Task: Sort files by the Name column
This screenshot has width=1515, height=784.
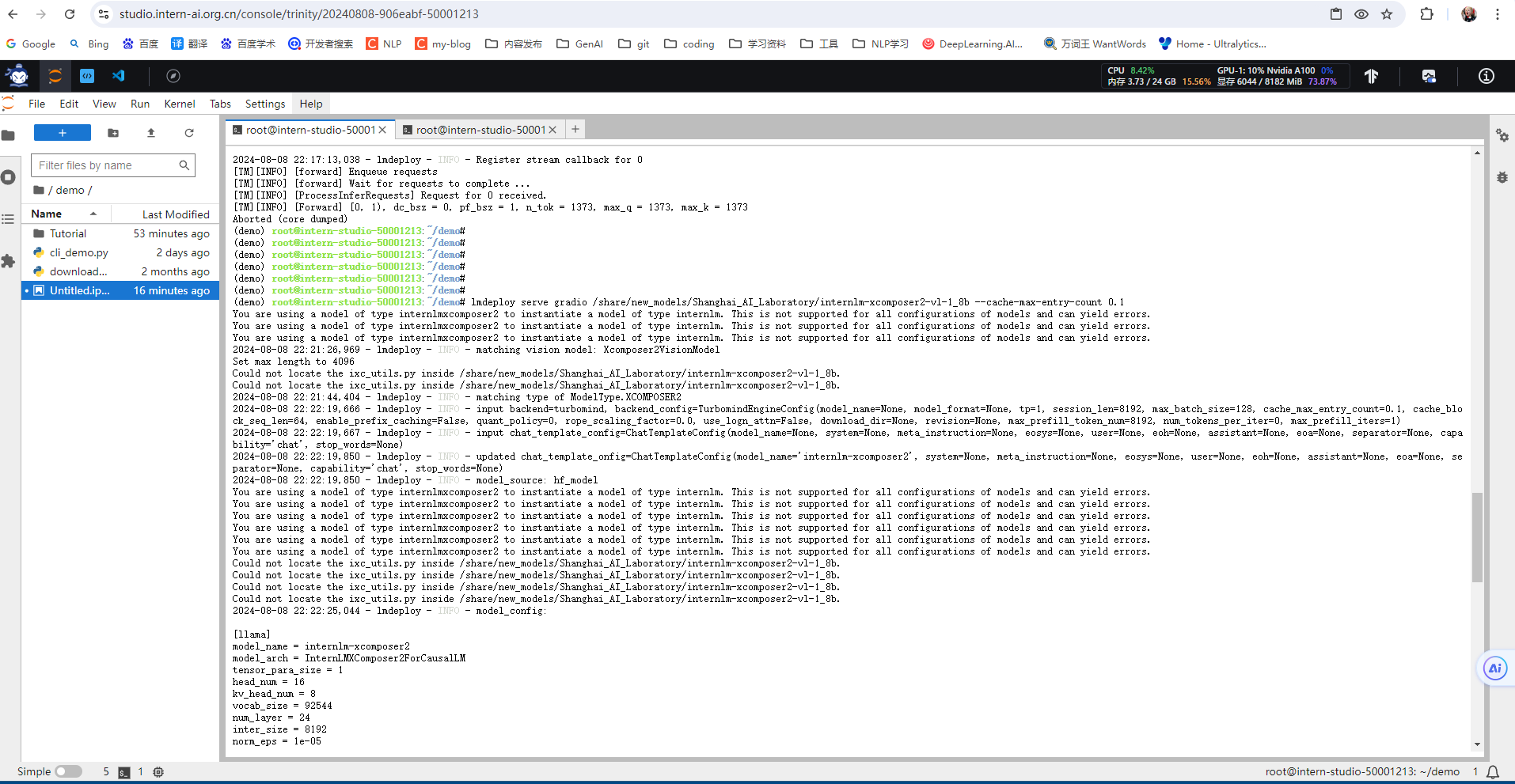Action: point(66,214)
